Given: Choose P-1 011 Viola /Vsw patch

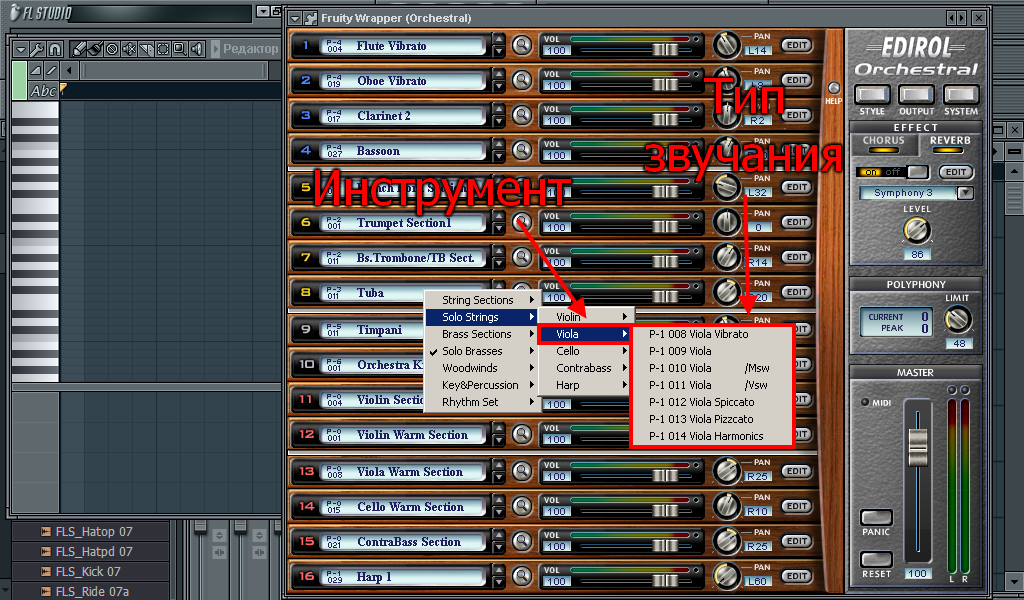Looking at the screenshot, I should [712, 385].
